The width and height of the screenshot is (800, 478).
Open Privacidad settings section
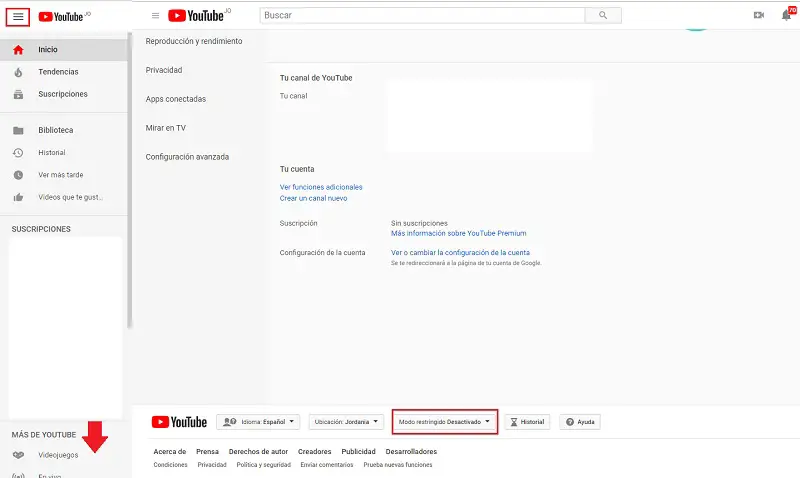pos(164,70)
